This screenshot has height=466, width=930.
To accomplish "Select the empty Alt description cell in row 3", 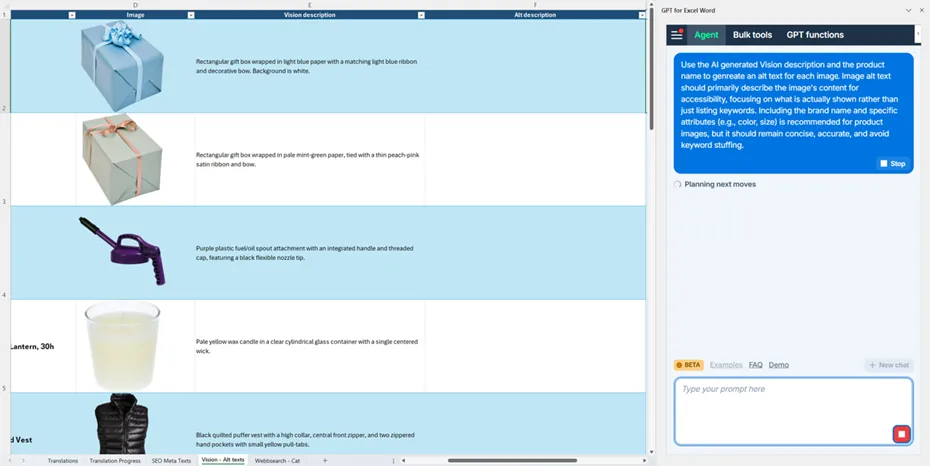I will [x=536, y=159].
